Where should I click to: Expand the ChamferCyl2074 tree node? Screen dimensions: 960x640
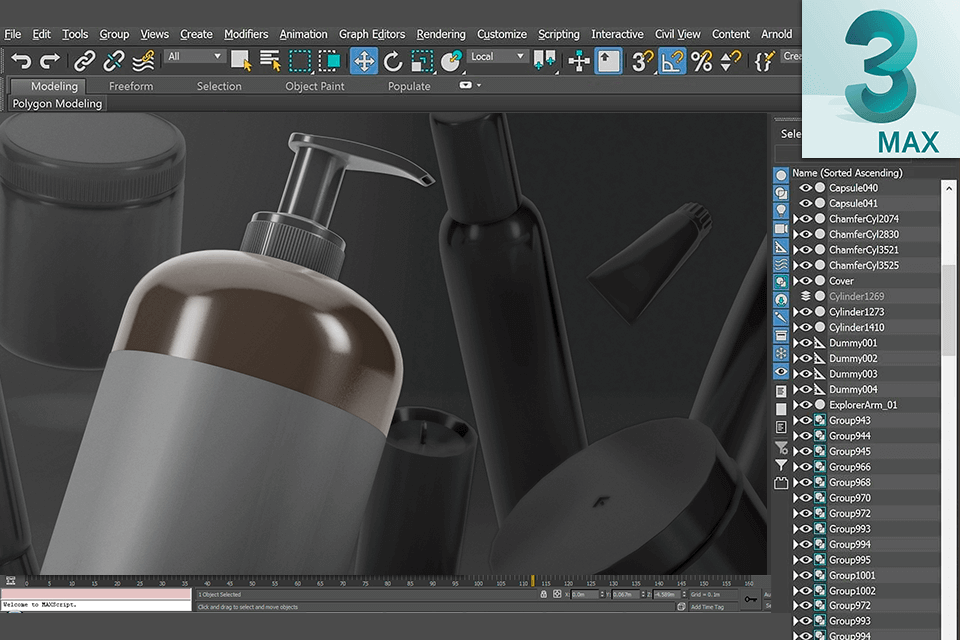796,219
